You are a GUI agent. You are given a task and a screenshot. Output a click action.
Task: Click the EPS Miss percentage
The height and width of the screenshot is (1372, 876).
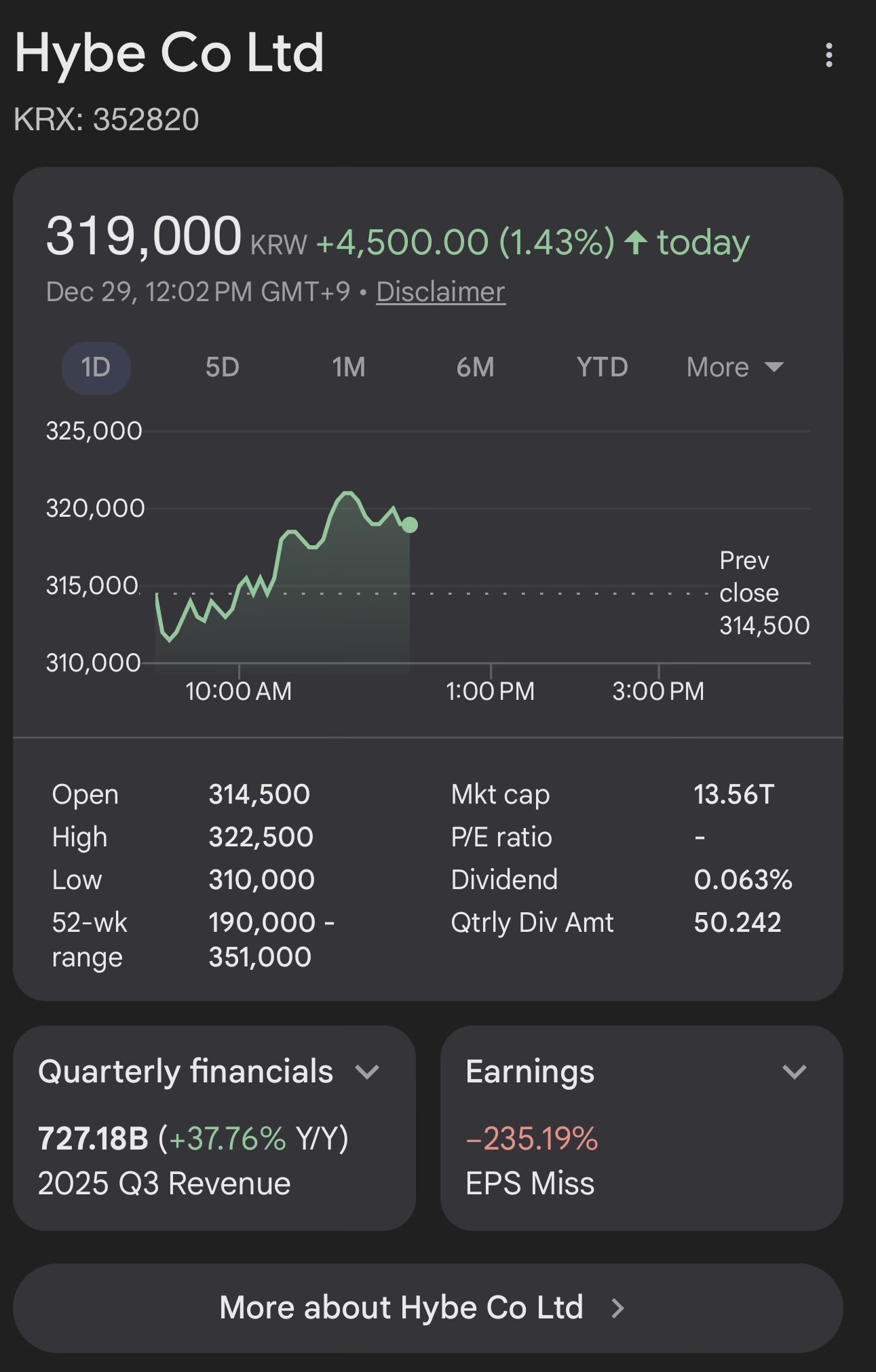coord(531,1139)
